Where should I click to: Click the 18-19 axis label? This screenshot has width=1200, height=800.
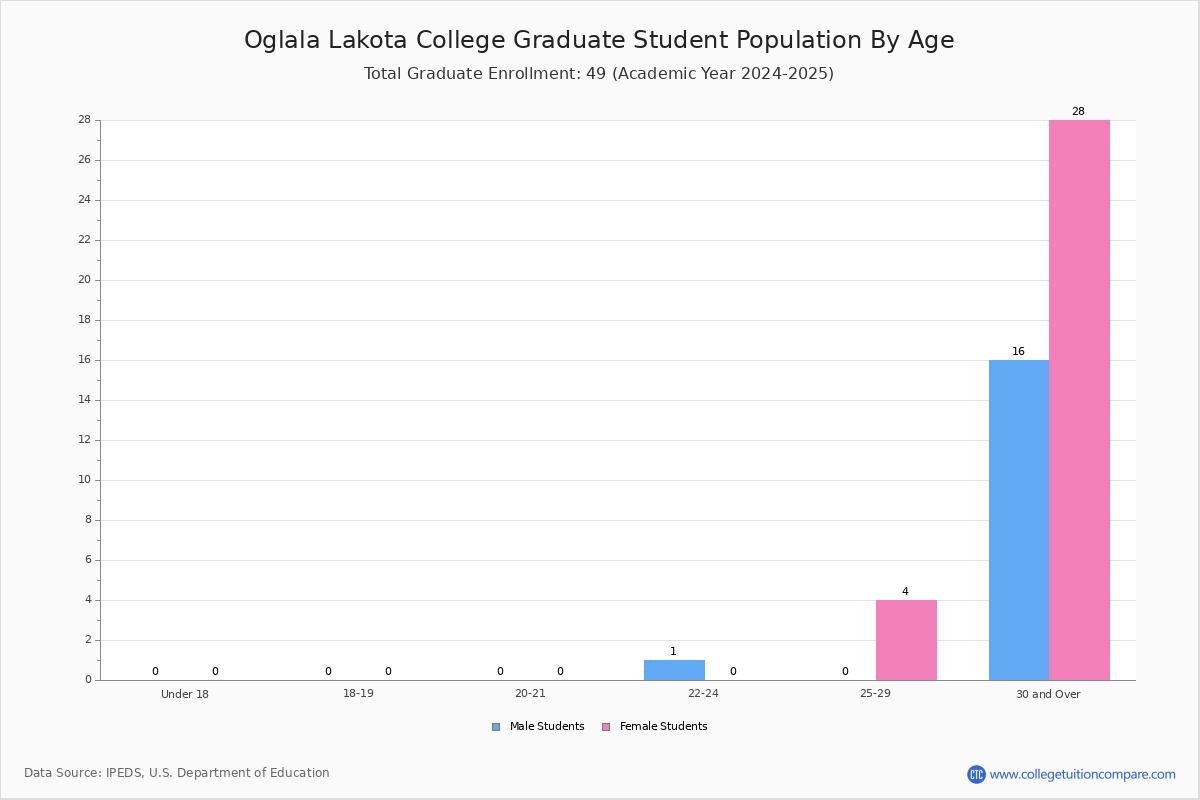[x=358, y=694]
